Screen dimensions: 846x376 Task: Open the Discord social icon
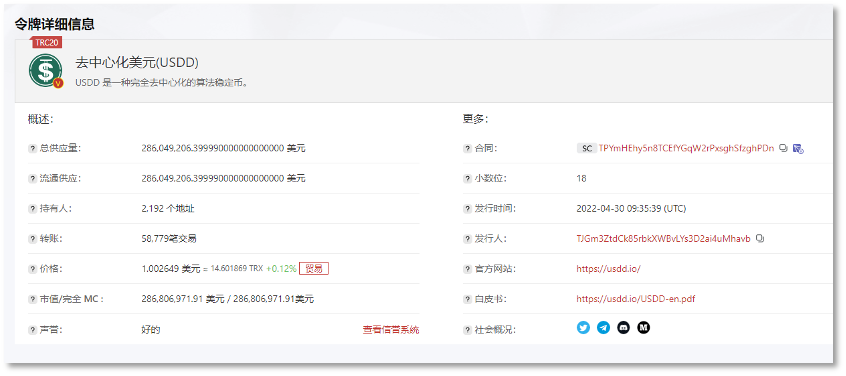tap(623, 327)
